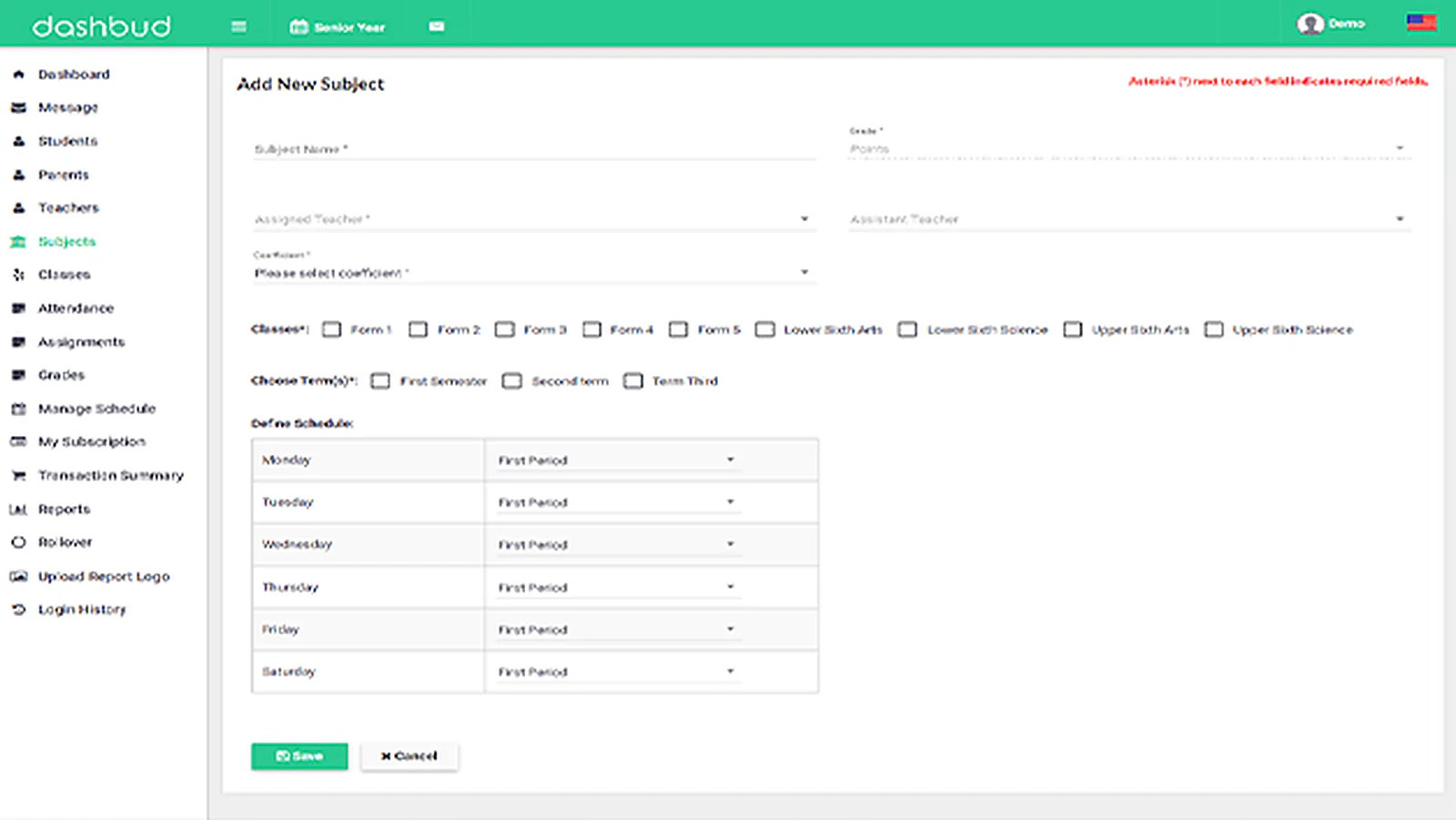Tick the Upper Sixth Science checkbox
This screenshot has height=820, width=1456.
1214,329
